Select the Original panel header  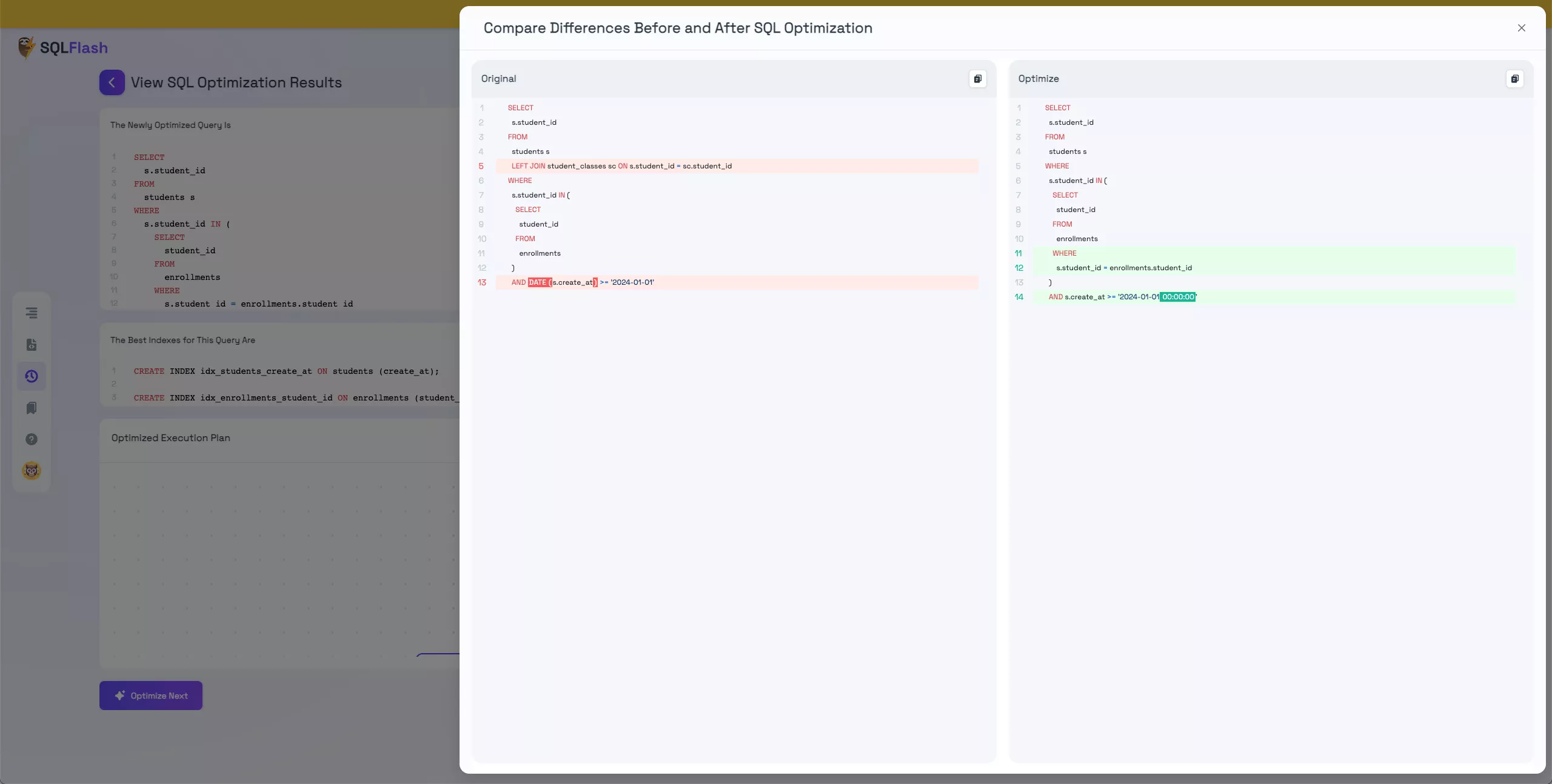pos(499,78)
